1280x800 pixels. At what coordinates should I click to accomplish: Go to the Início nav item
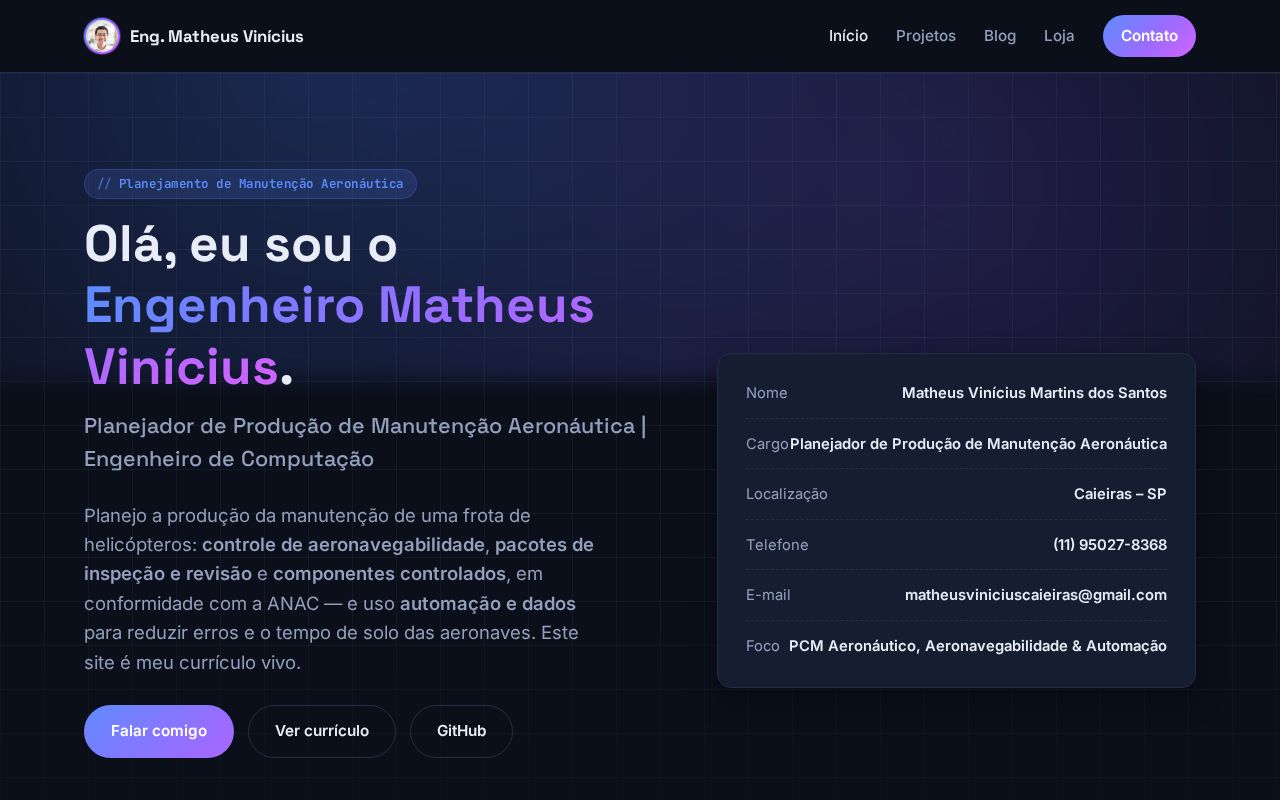pos(848,36)
